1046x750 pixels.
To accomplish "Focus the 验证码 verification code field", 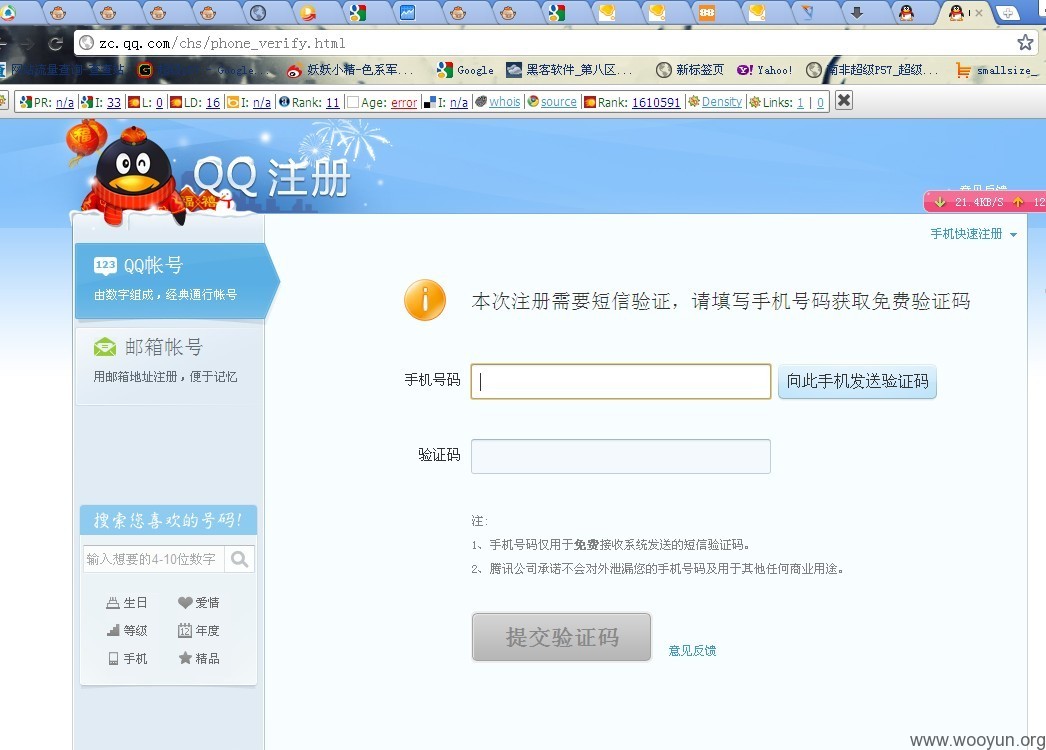I will pos(621,456).
